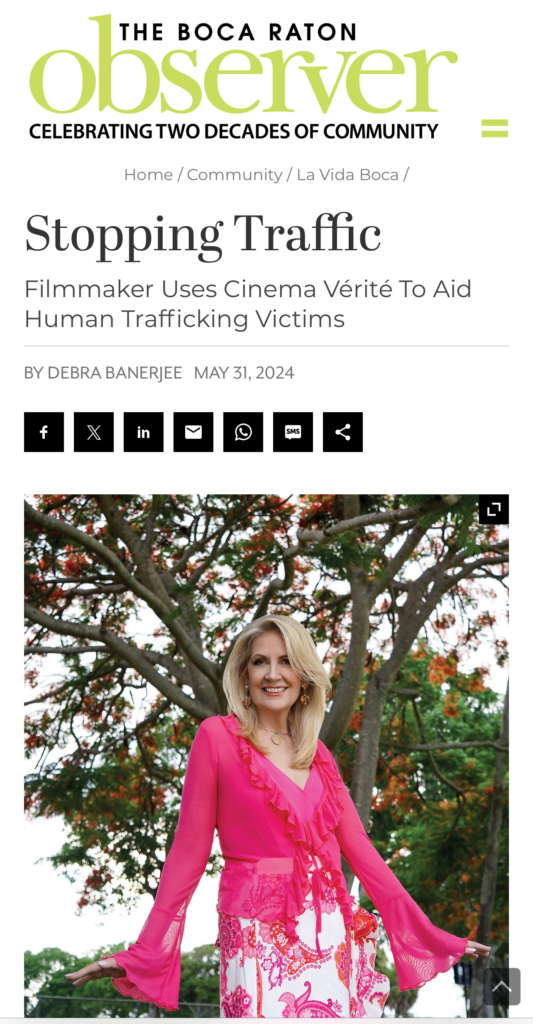Open the general share options icon

343,432
